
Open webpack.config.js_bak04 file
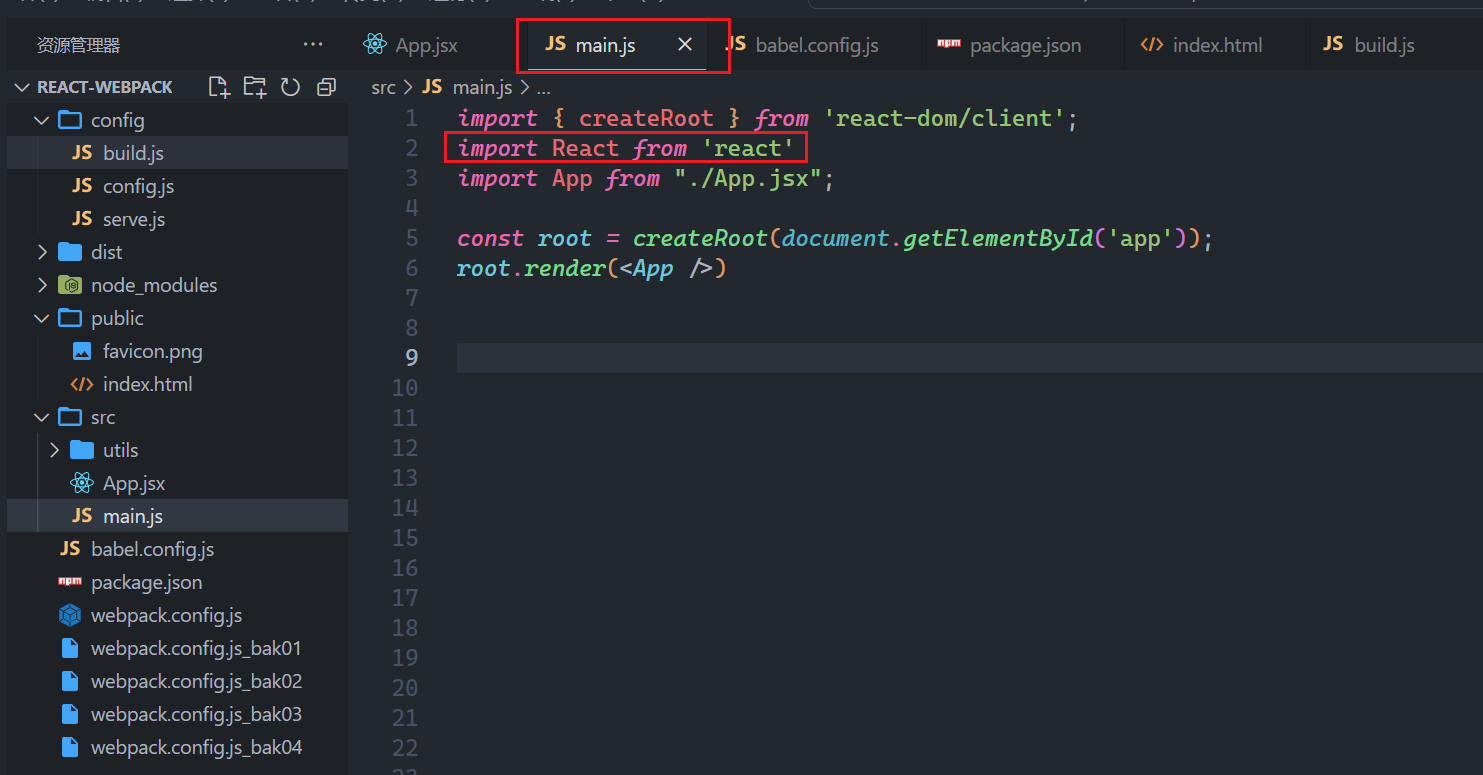click(x=178, y=747)
